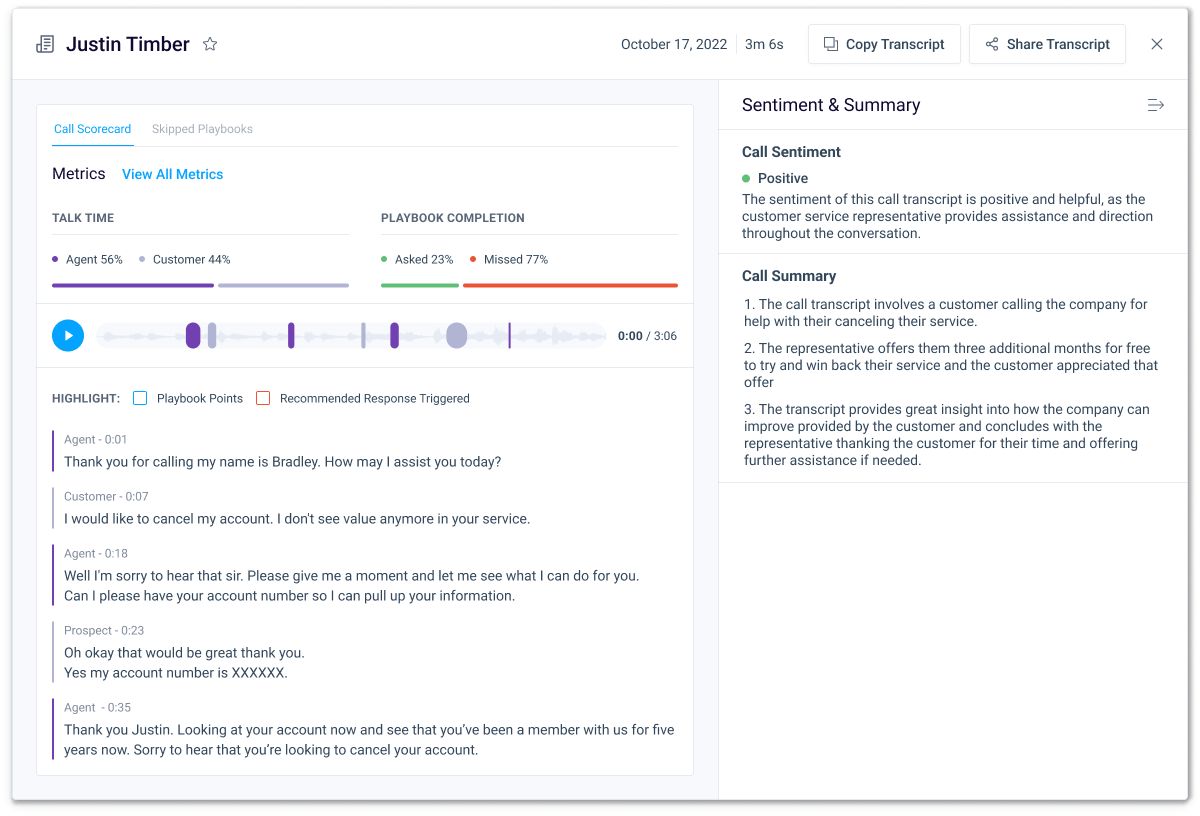Click the 'Agent - 0:35' transcript timestamp
The height and width of the screenshot is (816, 1200).
click(98, 708)
